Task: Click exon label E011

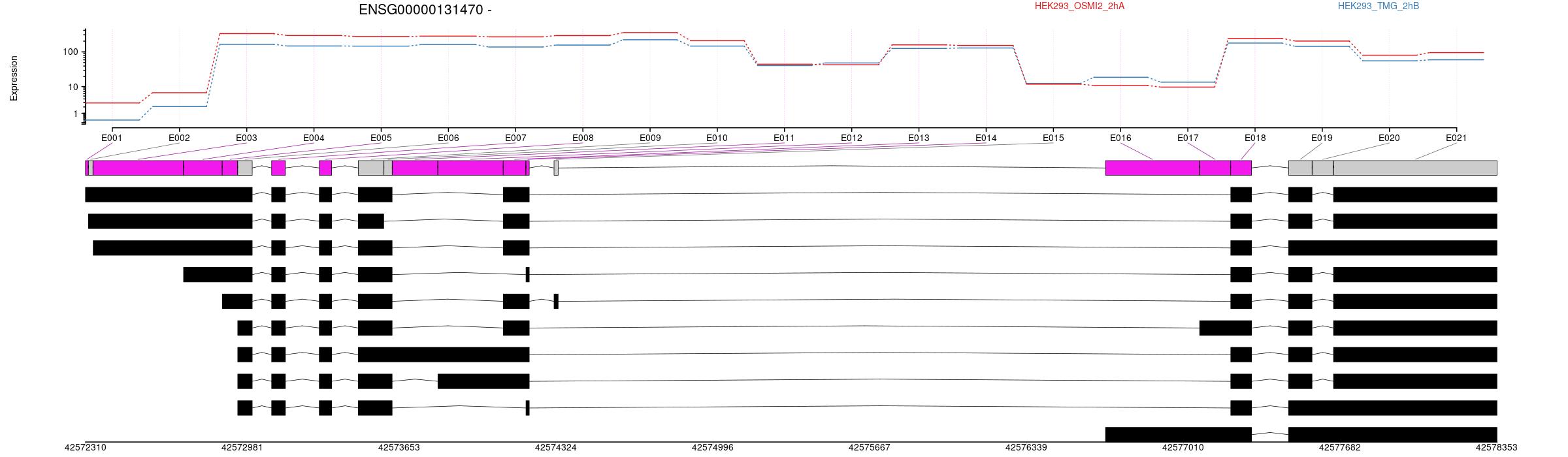Action: 784,138
